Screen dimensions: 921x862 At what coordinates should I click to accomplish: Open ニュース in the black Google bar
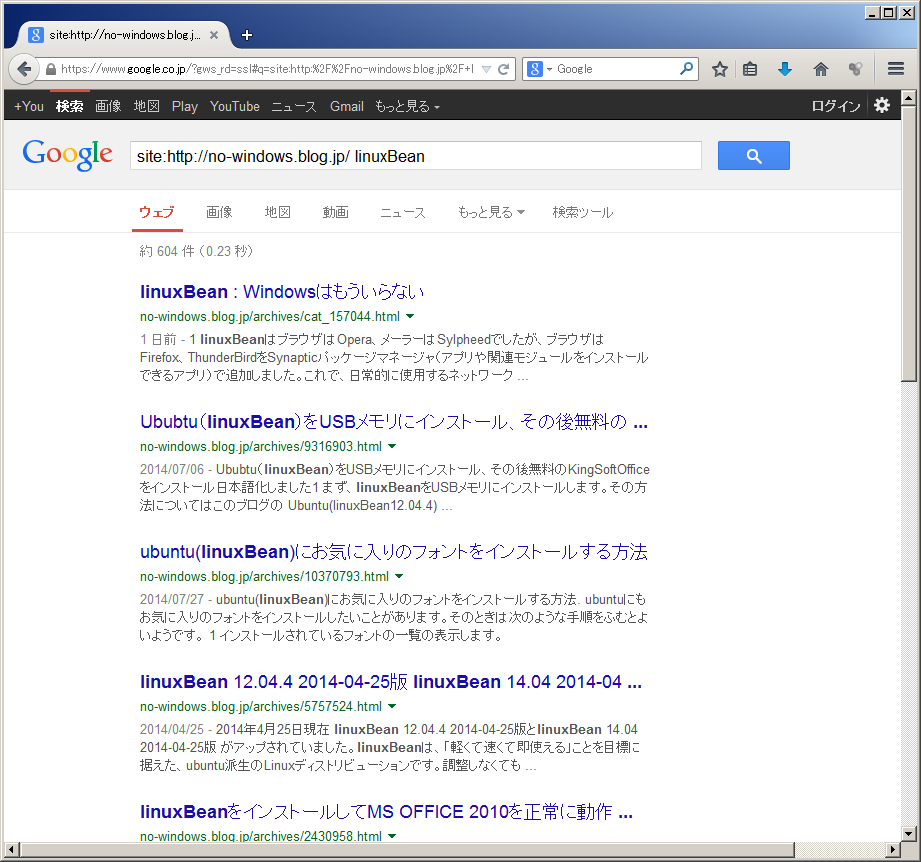point(294,106)
